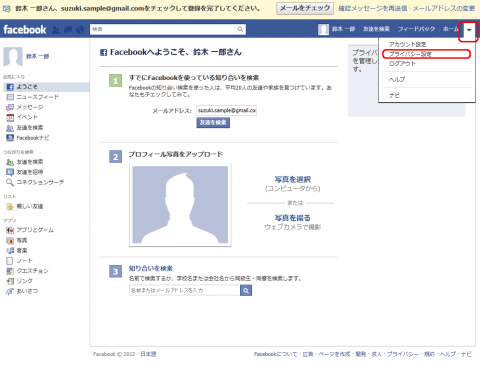Image resolution: width=480 pixels, height=369 pixels.
Task: Open the friend requests icon in the header
Action: point(56,30)
